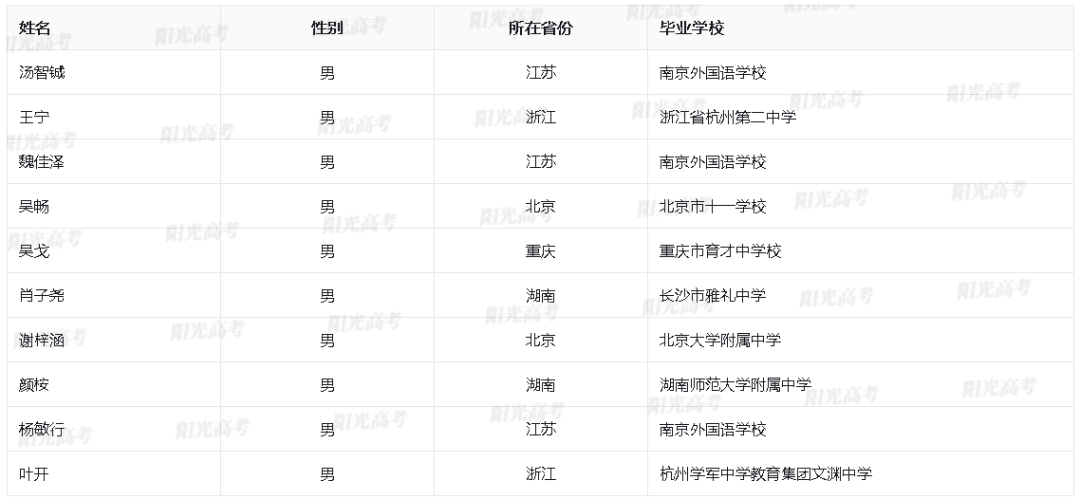Click 浙江 in the 浙江省杭州第二中学 row

541,117
